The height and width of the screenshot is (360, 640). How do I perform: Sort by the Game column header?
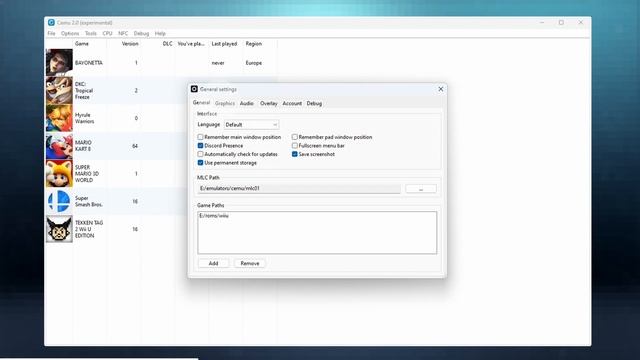pos(82,44)
